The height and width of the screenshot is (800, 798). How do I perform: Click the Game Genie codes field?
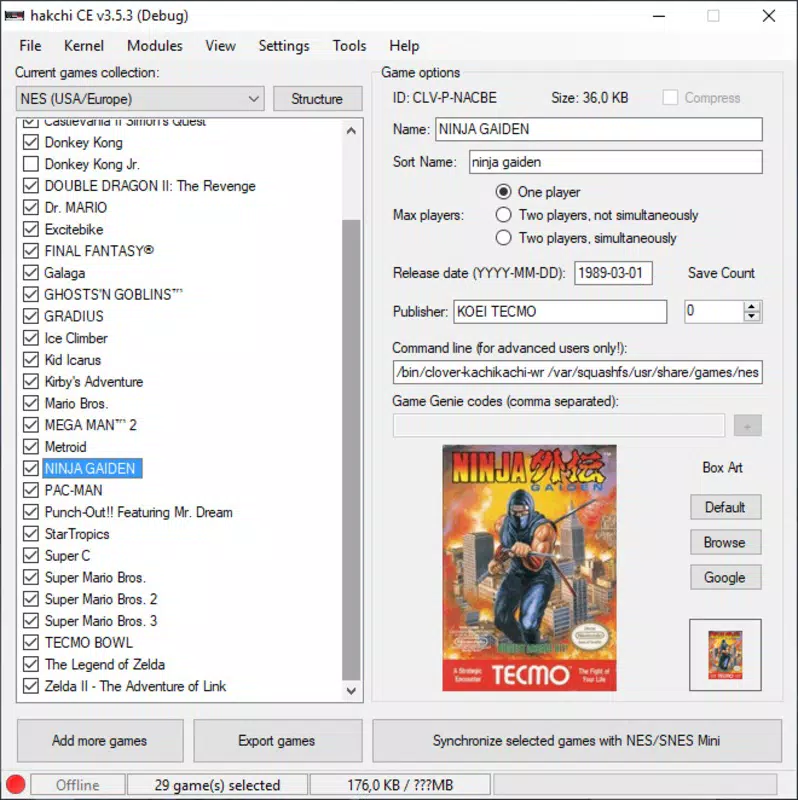[x=559, y=426]
